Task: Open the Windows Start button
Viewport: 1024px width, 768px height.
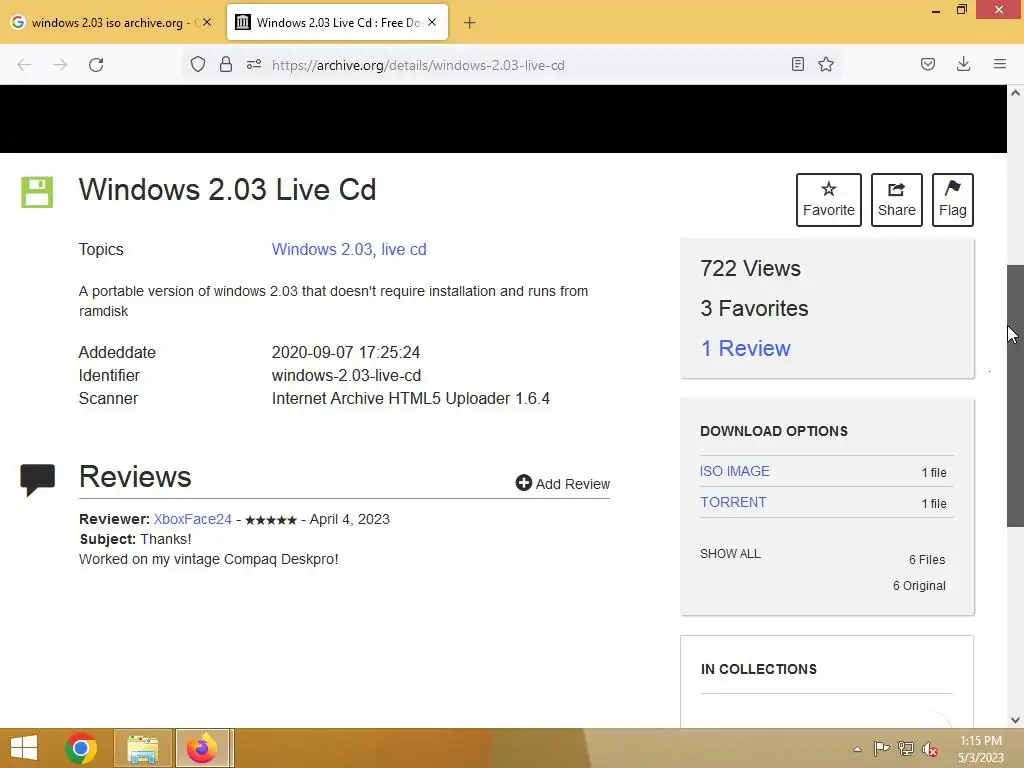Action: tap(24, 748)
